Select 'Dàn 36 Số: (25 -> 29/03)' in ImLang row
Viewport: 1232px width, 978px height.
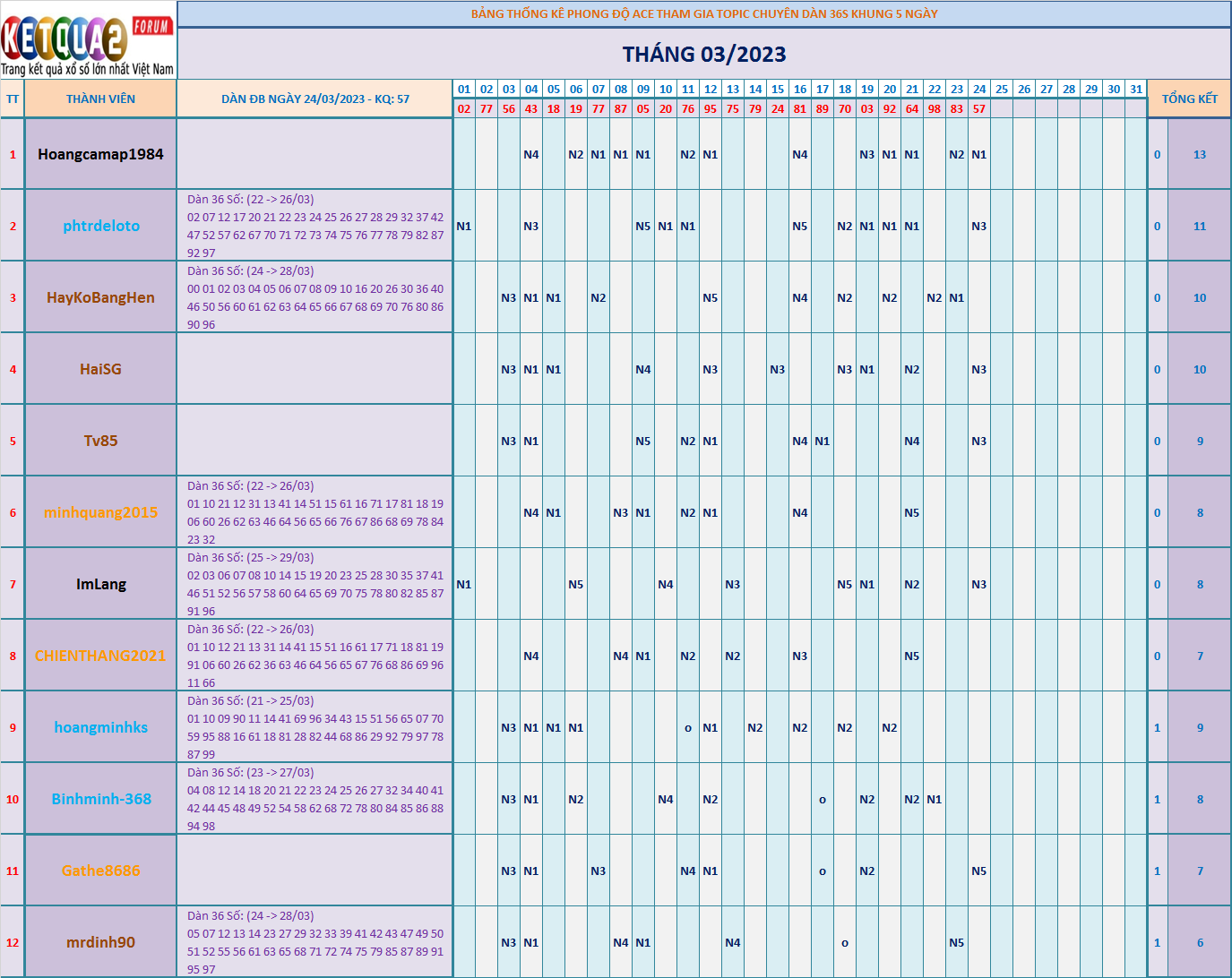click(250, 558)
